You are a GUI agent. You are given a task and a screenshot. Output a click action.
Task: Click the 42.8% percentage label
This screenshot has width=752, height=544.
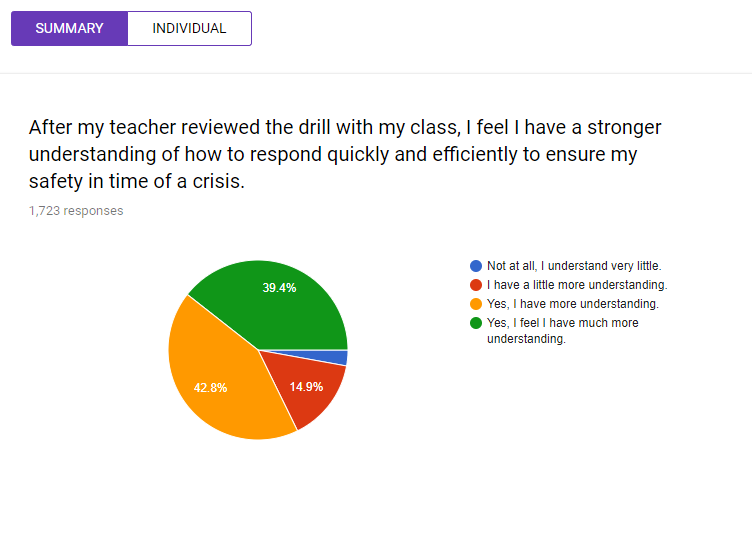(210, 388)
